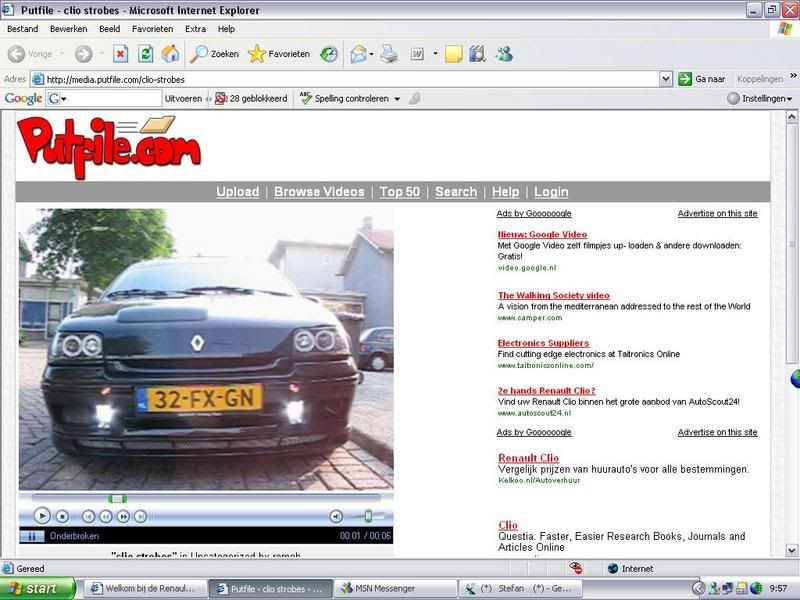Click the previous track player button
Image resolution: width=800 pixels, height=600 pixels.
pyautogui.click(x=88, y=517)
